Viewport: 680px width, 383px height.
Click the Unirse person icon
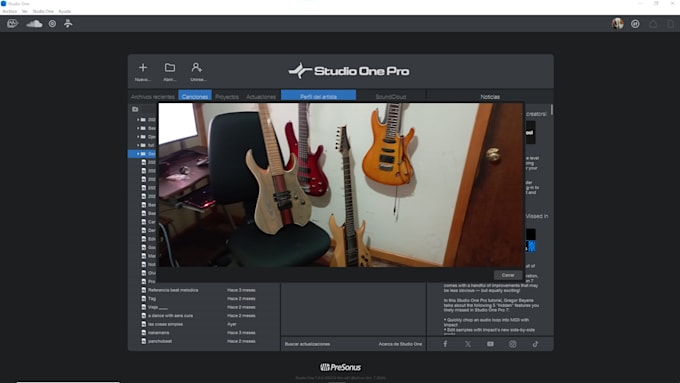pyautogui.click(x=196, y=68)
